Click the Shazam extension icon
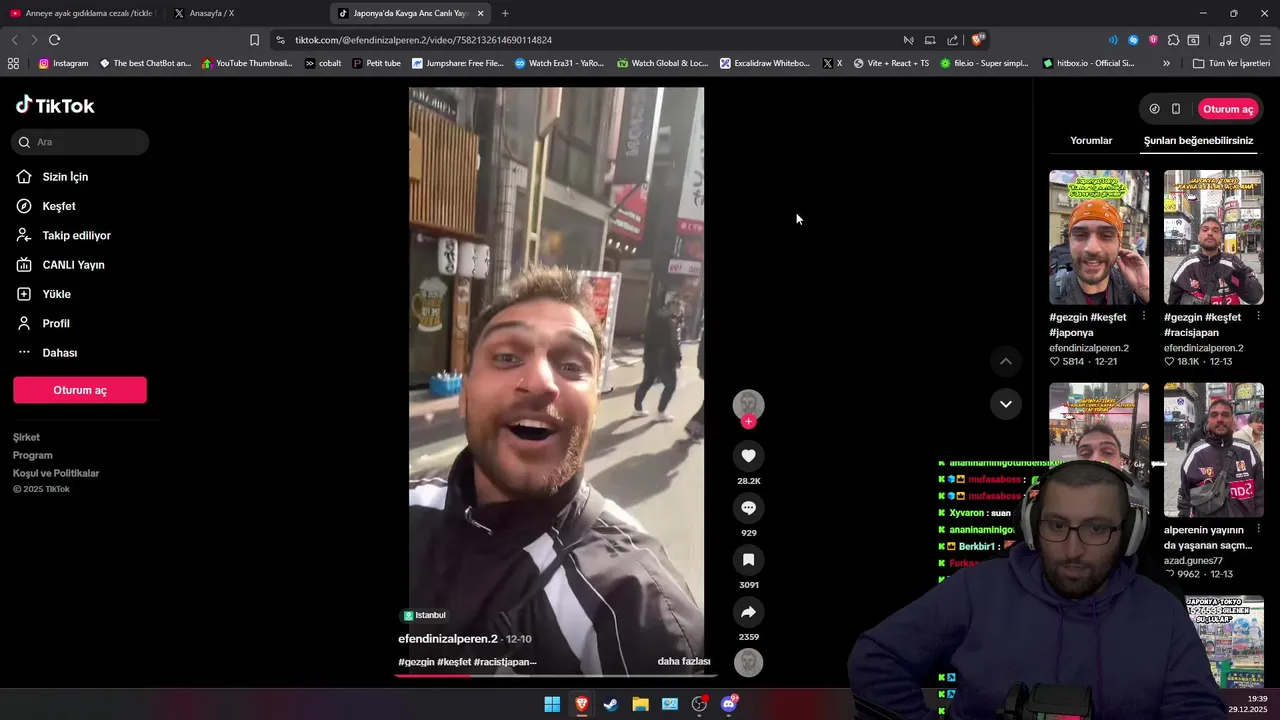 [1133, 40]
